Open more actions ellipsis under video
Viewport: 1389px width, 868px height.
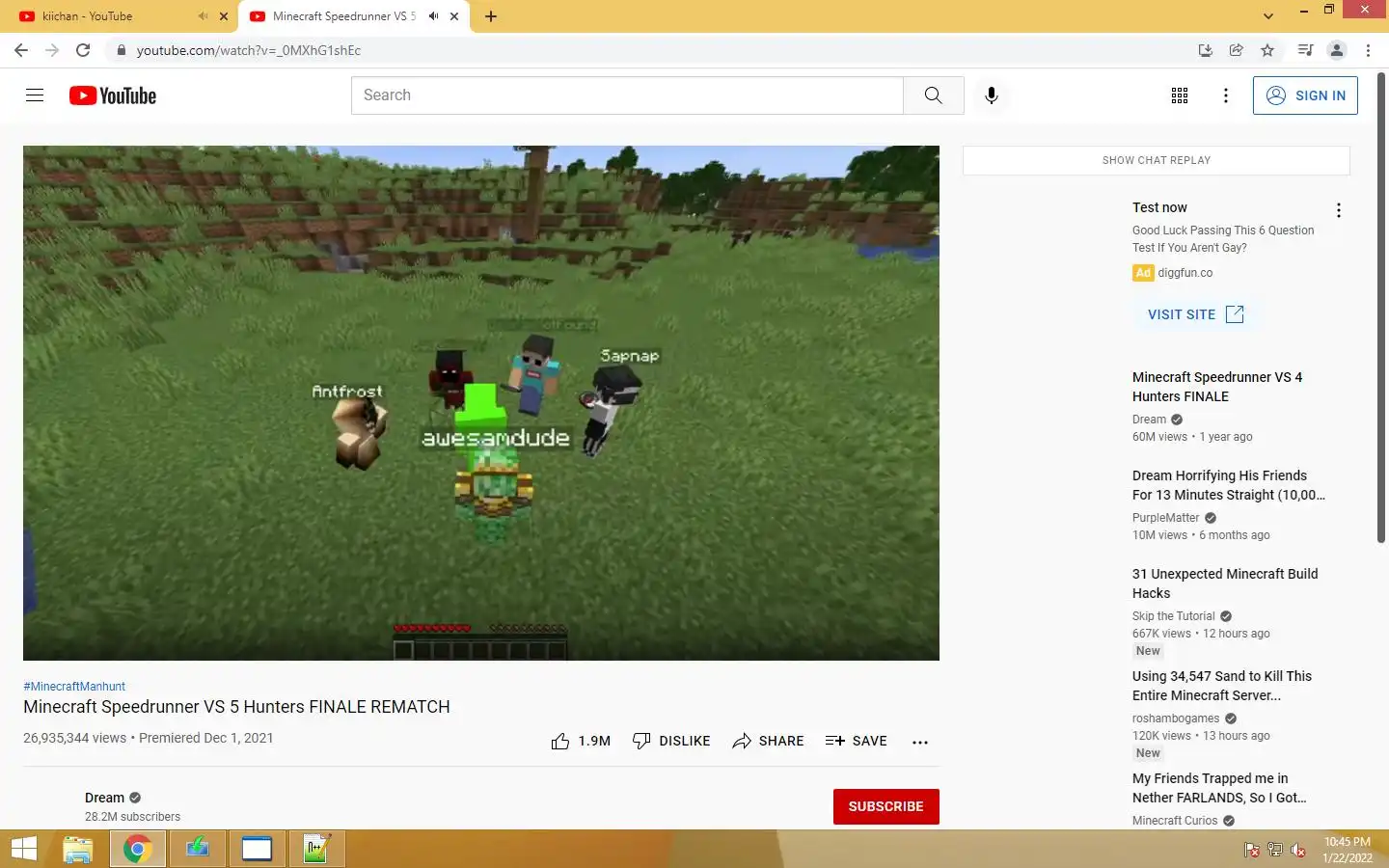920,742
